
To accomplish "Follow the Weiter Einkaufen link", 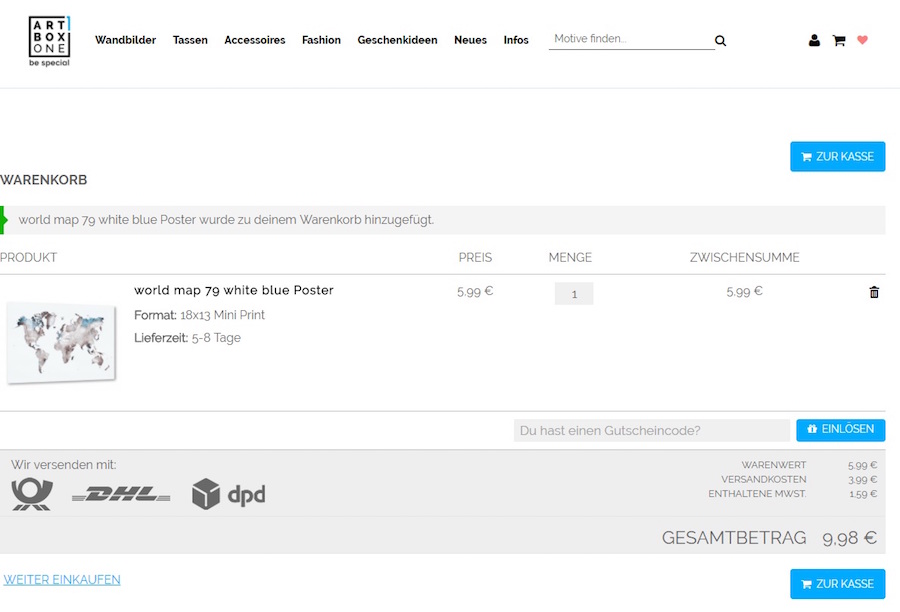I will (62, 580).
